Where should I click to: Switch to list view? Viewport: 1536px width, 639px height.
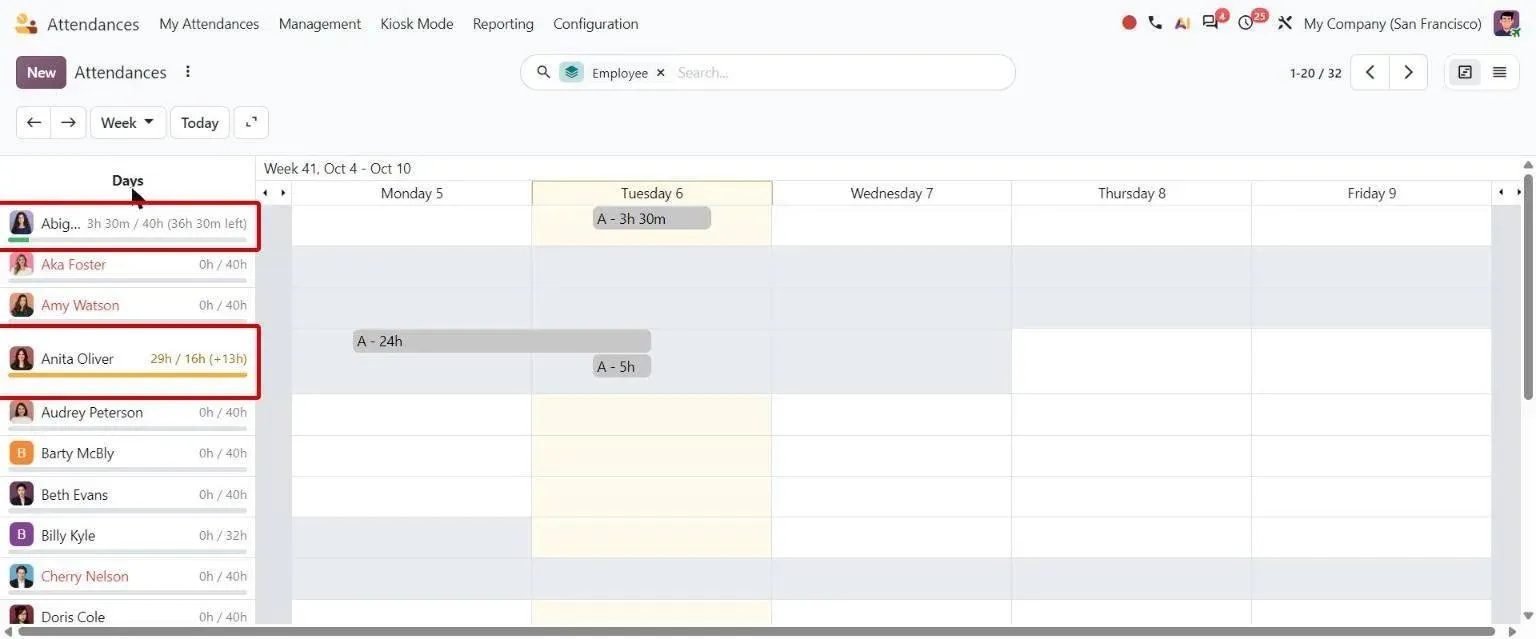pyautogui.click(x=1499, y=72)
